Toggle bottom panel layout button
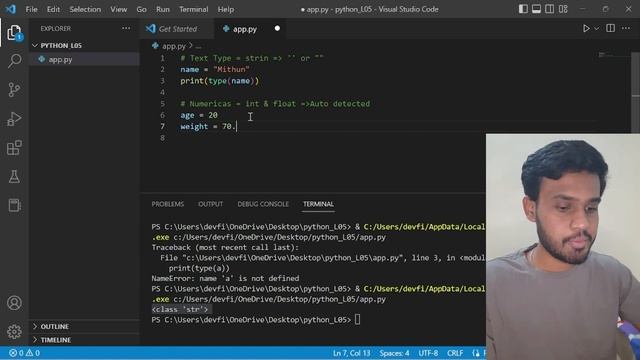 pyautogui.click(x=536, y=9)
